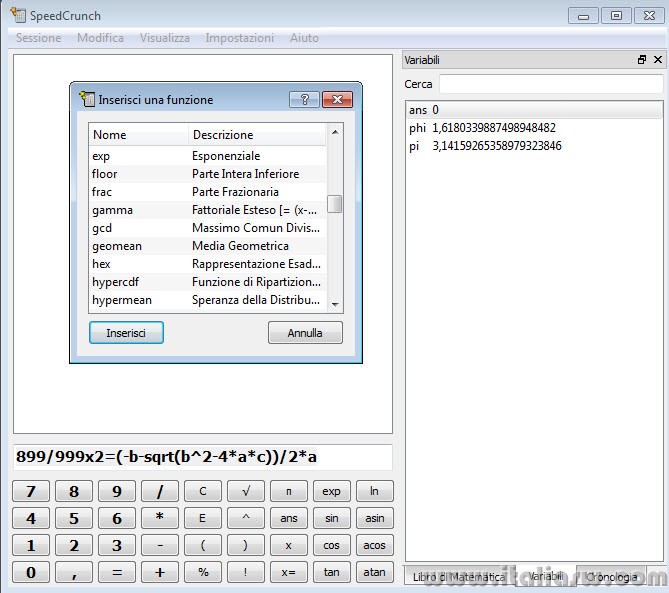669x593 pixels.
Task: Click digit 3 on keypad
Action: pos(117,545)
